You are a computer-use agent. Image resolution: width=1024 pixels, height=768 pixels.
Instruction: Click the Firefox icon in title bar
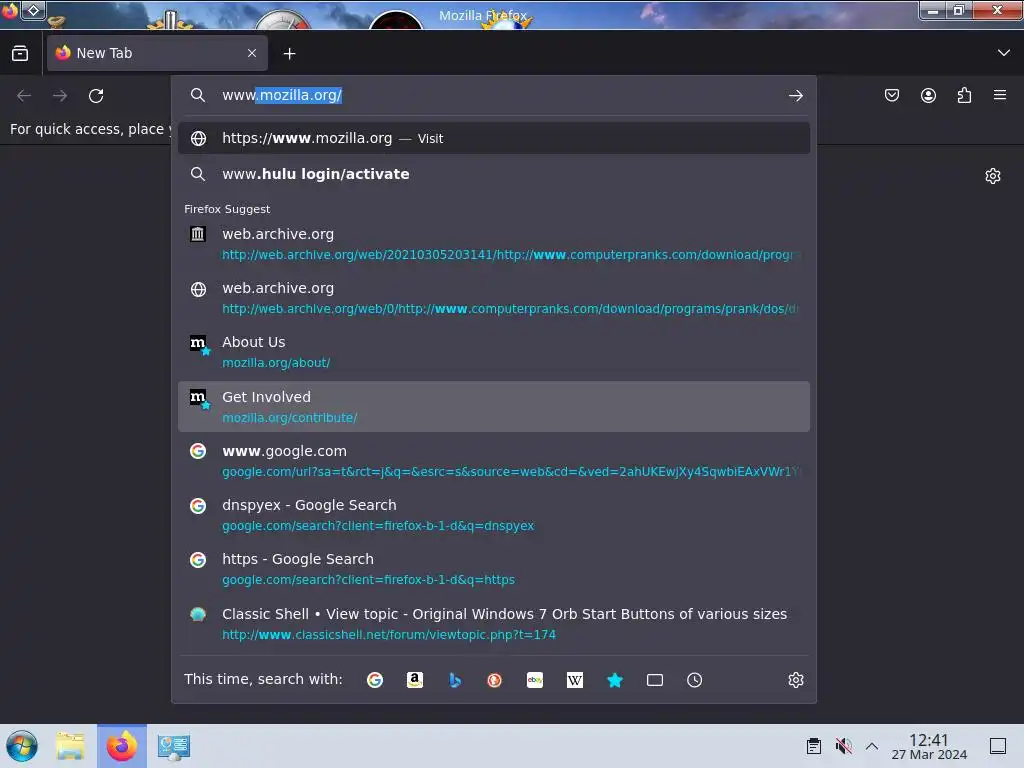coord(9,10)
